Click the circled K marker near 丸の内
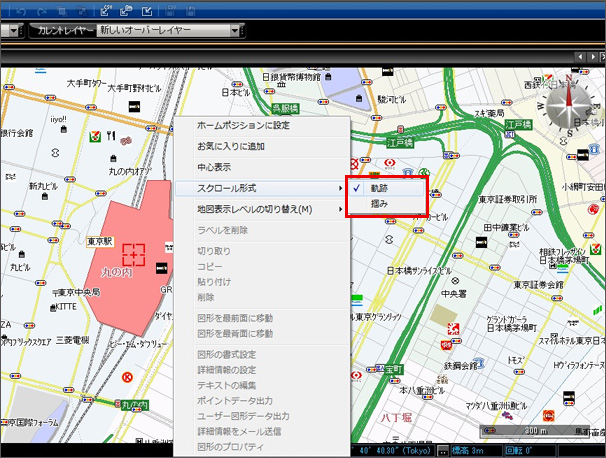606x458 pixels. [x=127, y=376]
